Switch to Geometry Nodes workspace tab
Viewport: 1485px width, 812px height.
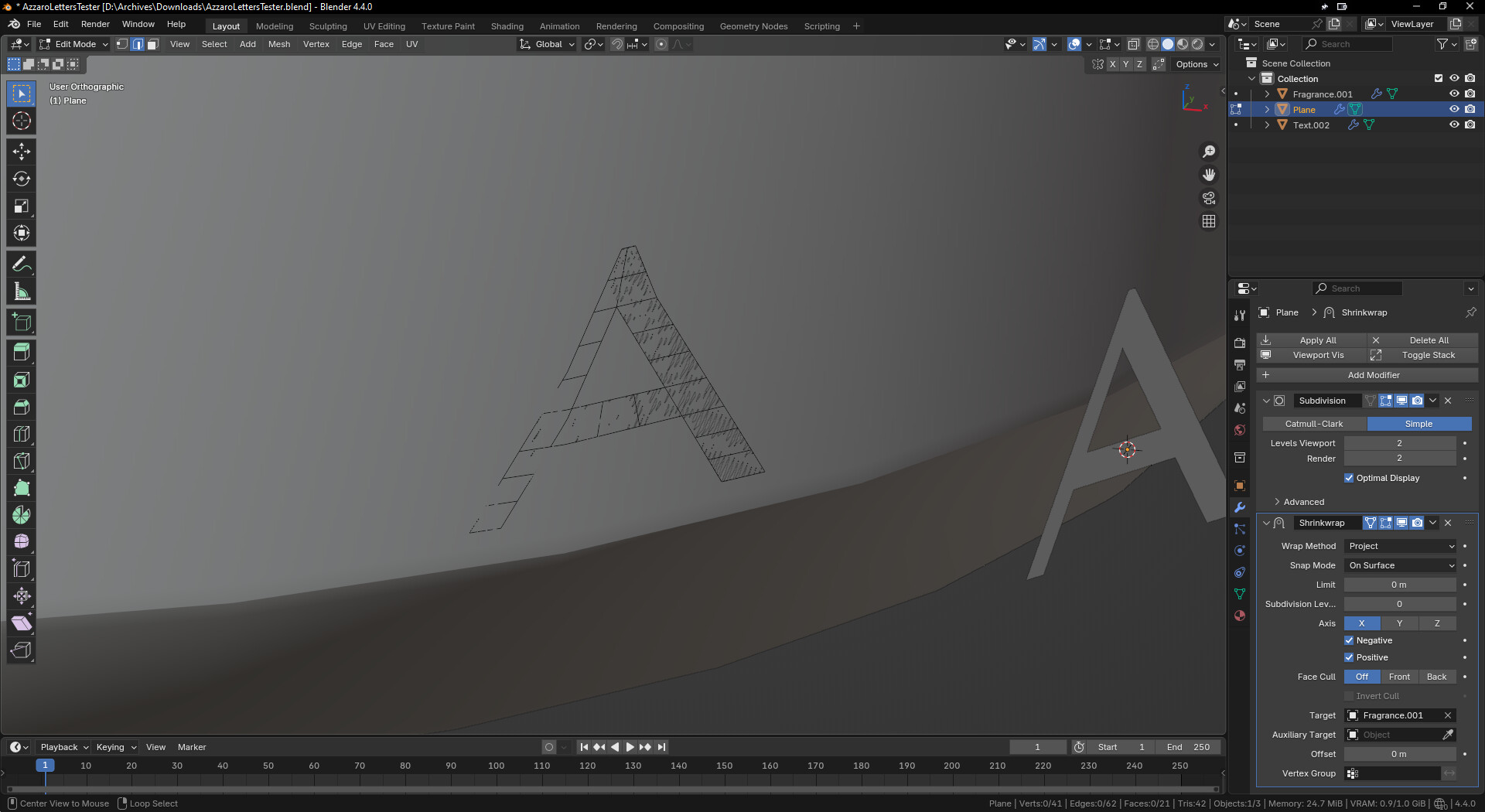(x=753, y=26)
